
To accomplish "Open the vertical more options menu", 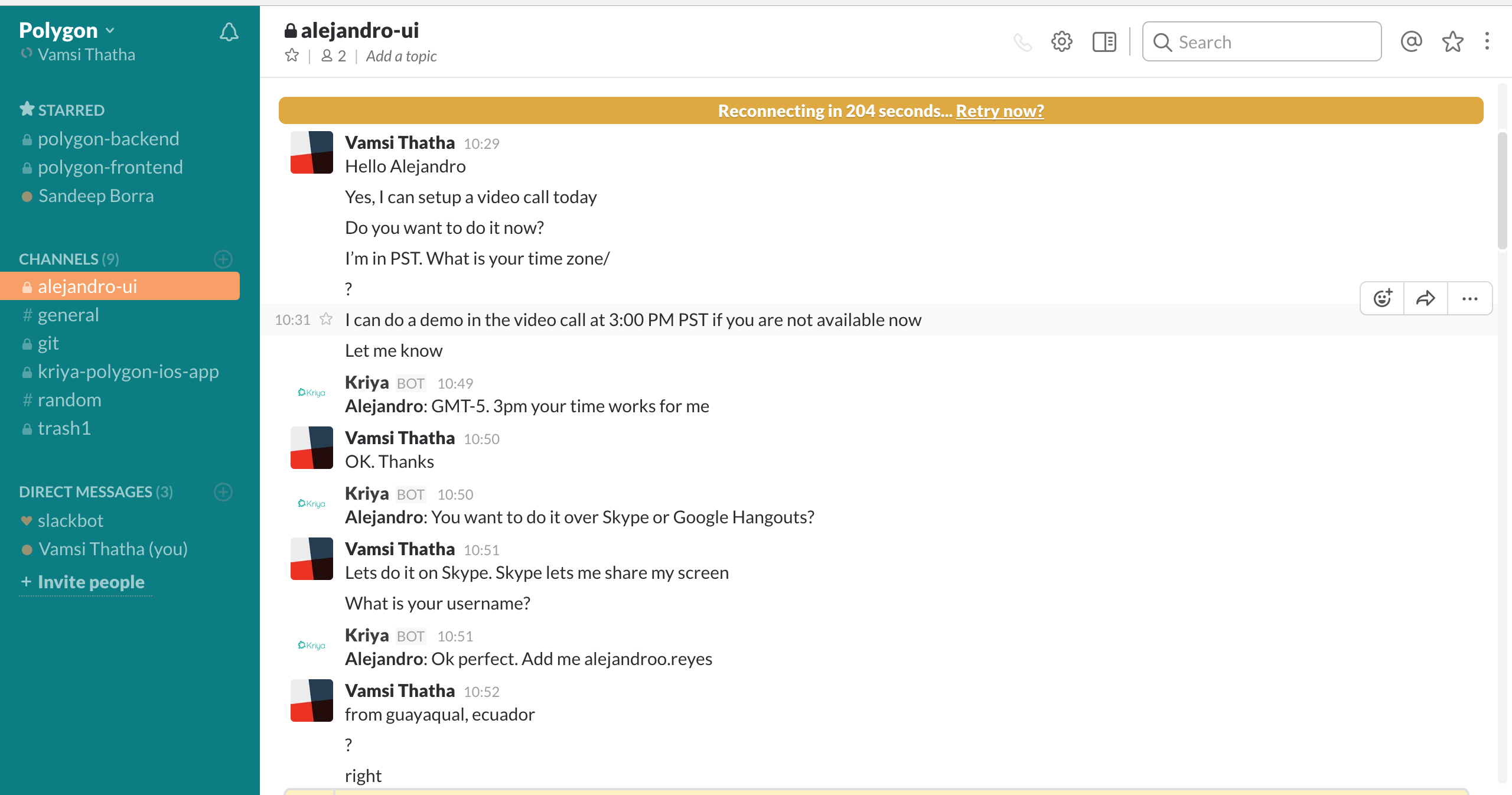I will (1487, 41).
